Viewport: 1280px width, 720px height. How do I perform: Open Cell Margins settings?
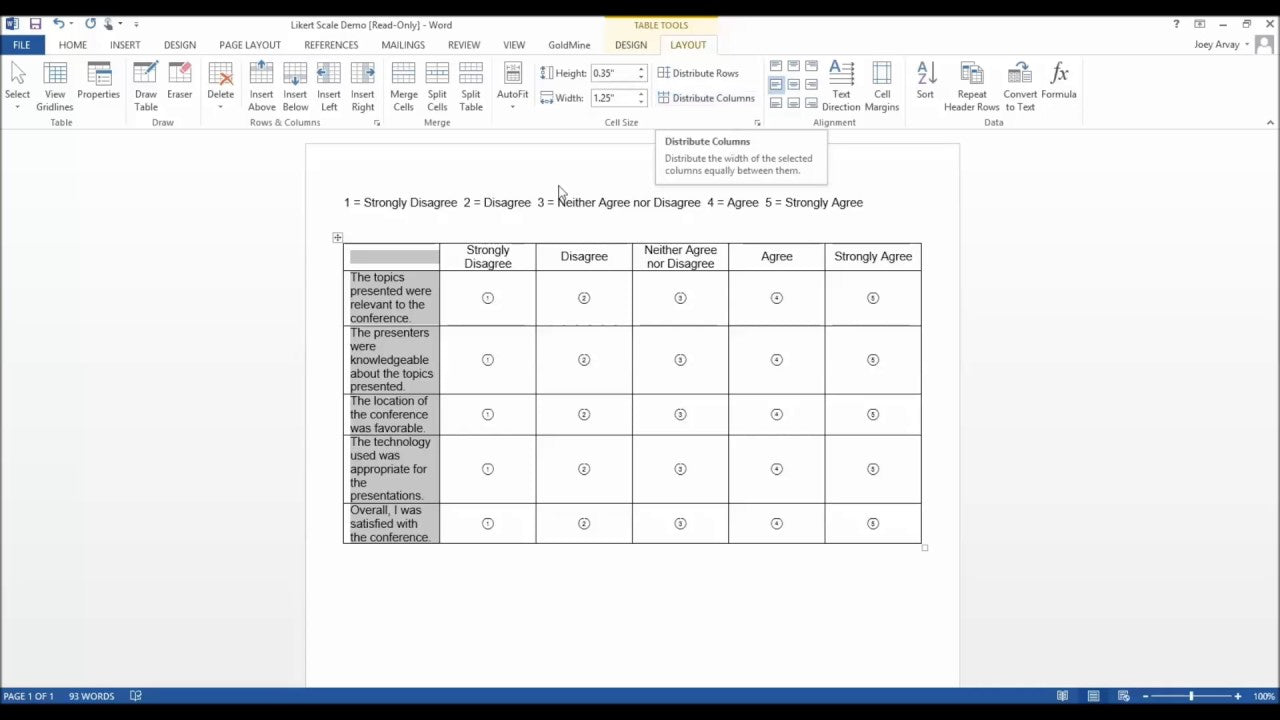[881, 85]
